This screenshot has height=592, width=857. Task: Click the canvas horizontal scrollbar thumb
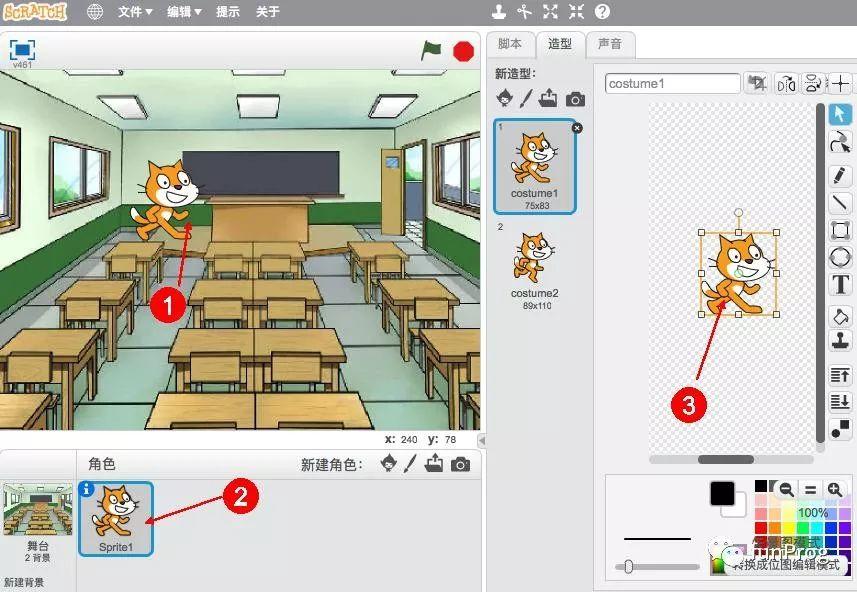tap(726, 459)
